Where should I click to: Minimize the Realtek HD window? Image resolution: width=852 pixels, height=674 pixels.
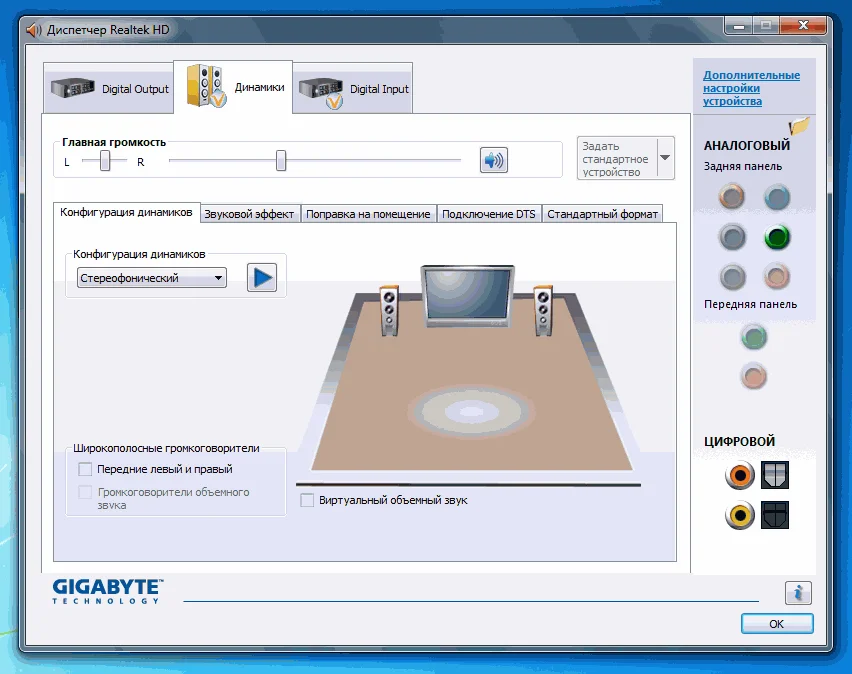[x=738, y=26]
